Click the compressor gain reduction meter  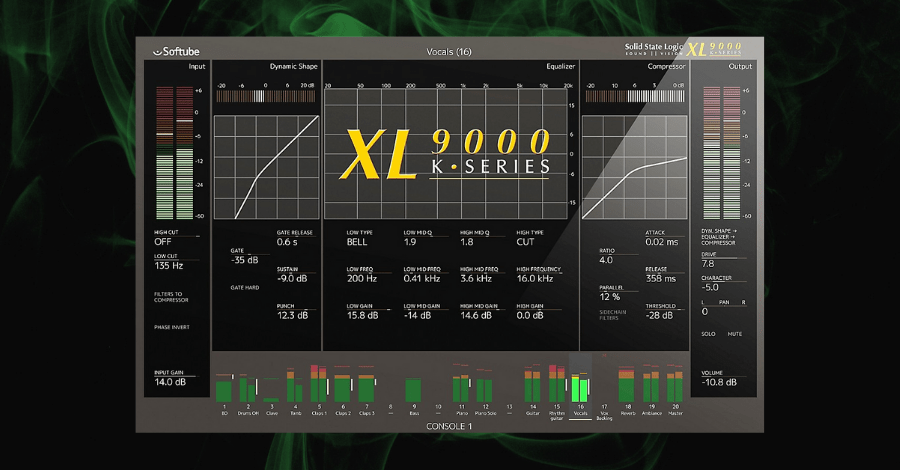pos(635,96)
